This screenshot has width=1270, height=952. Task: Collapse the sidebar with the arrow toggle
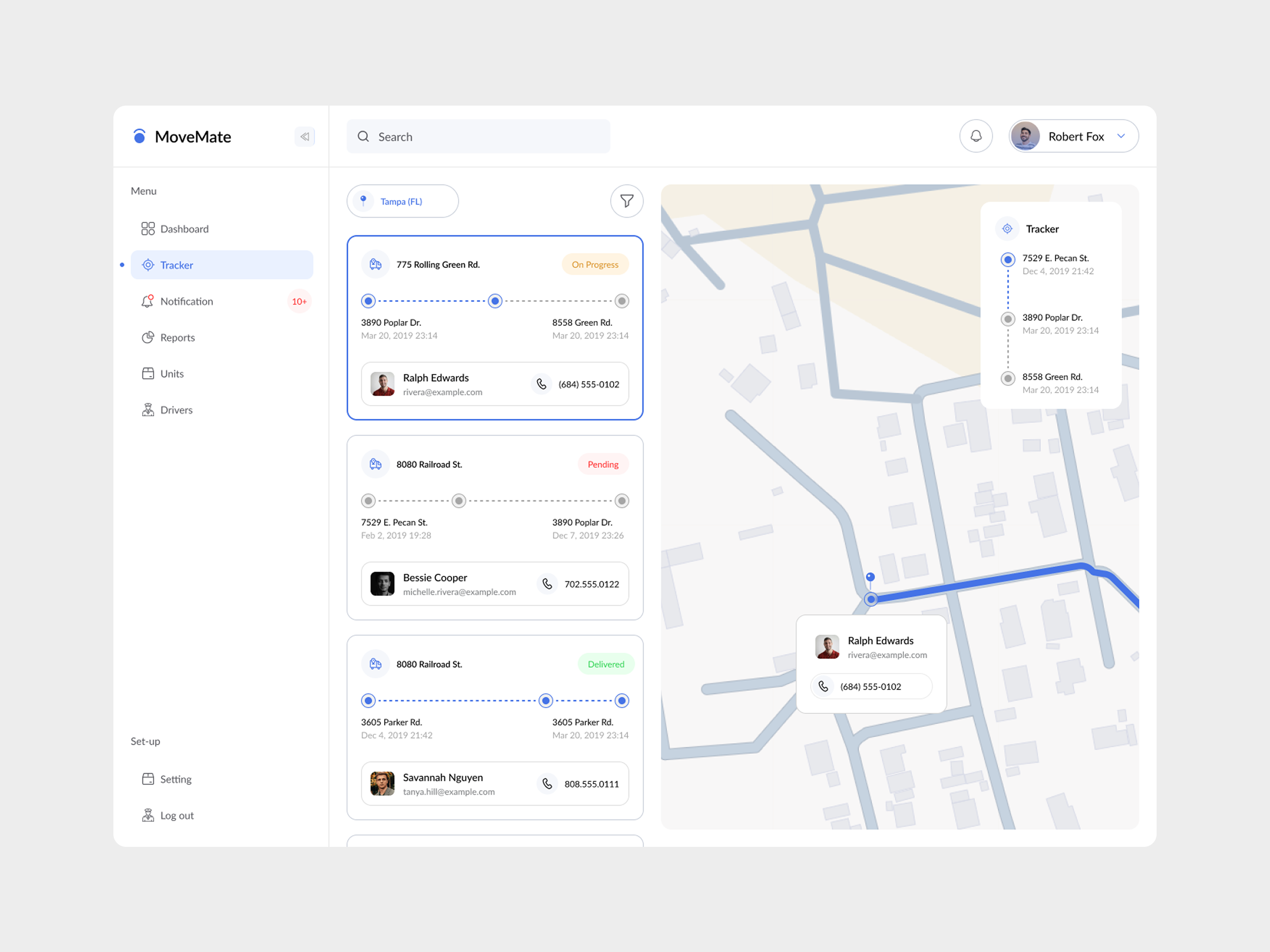click(x=305, y=136)
